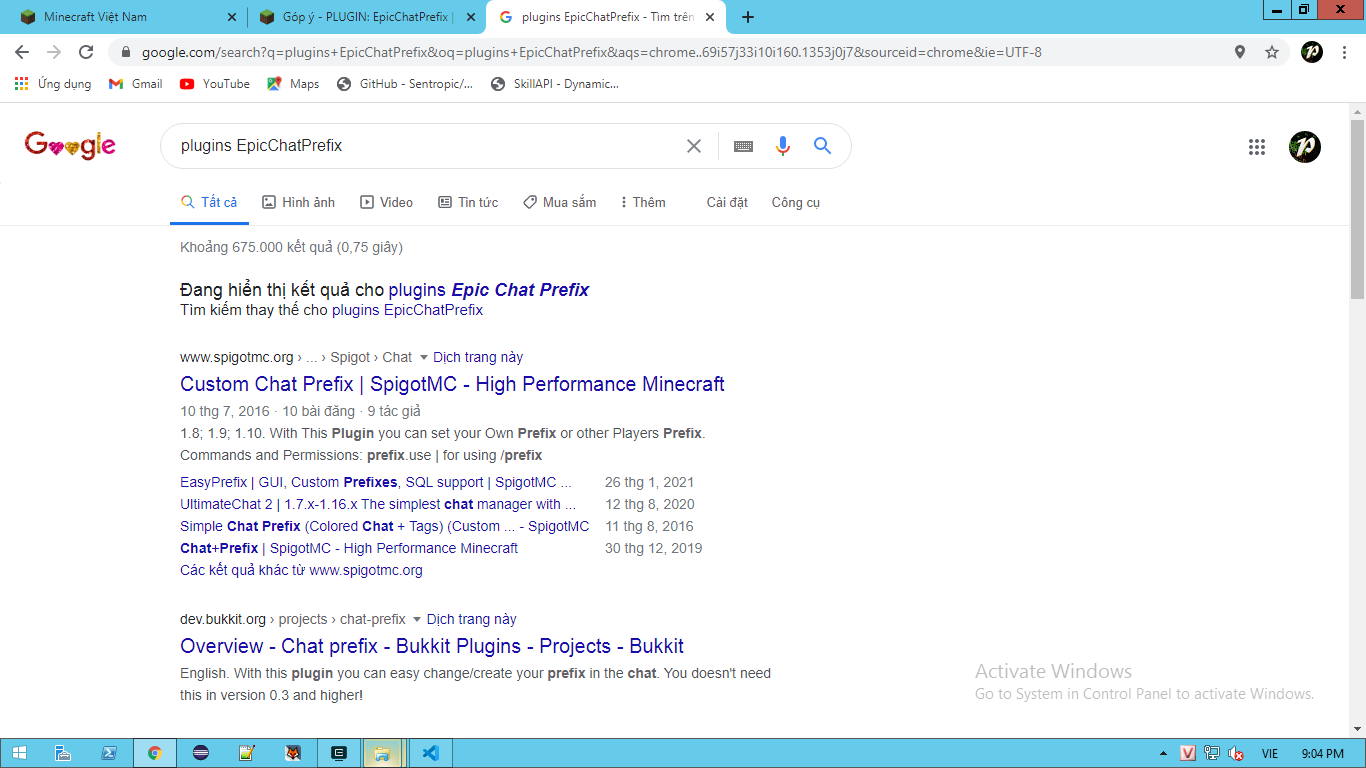Start voice search with the microphone icon
The height and width of the screenshot is (768, 1366).
click(x=783, y=146)
